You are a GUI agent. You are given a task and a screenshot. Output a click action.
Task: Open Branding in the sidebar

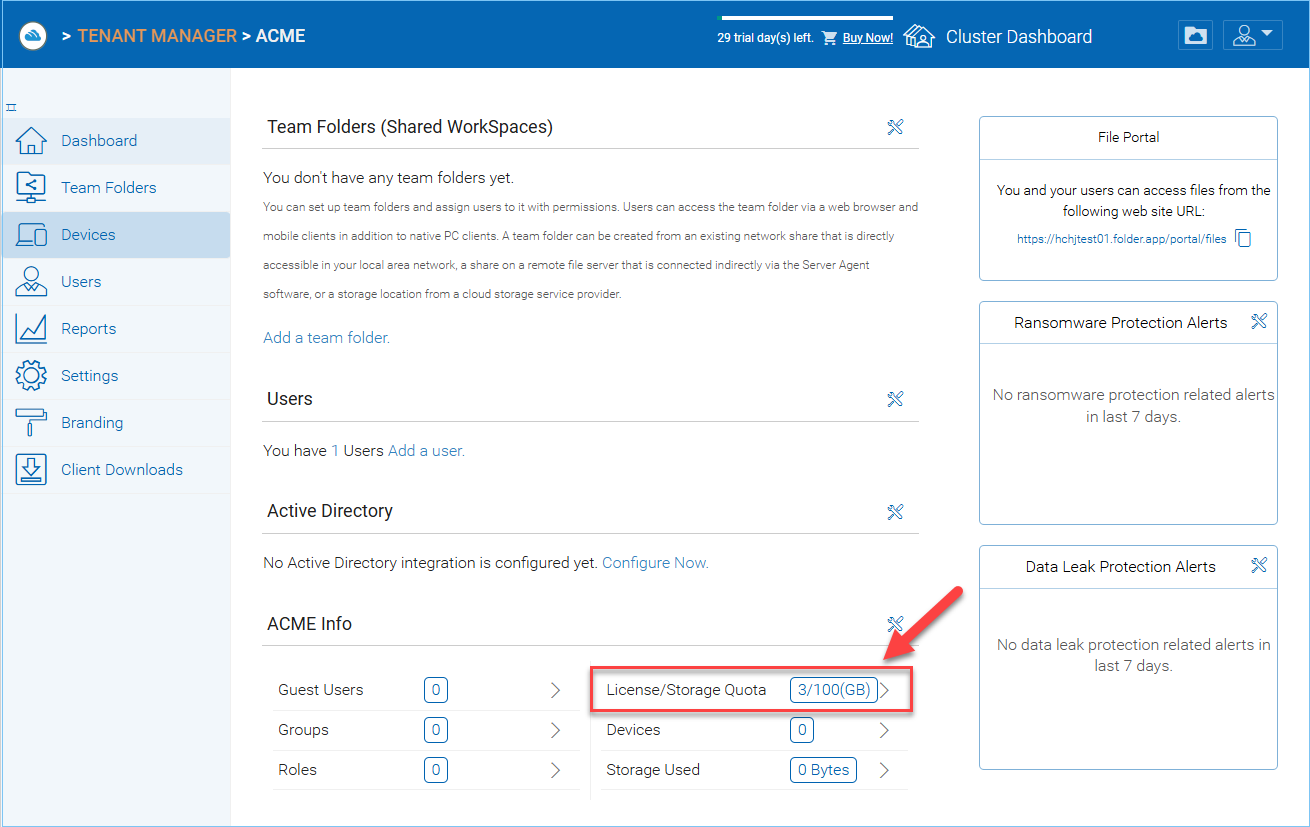116,423
